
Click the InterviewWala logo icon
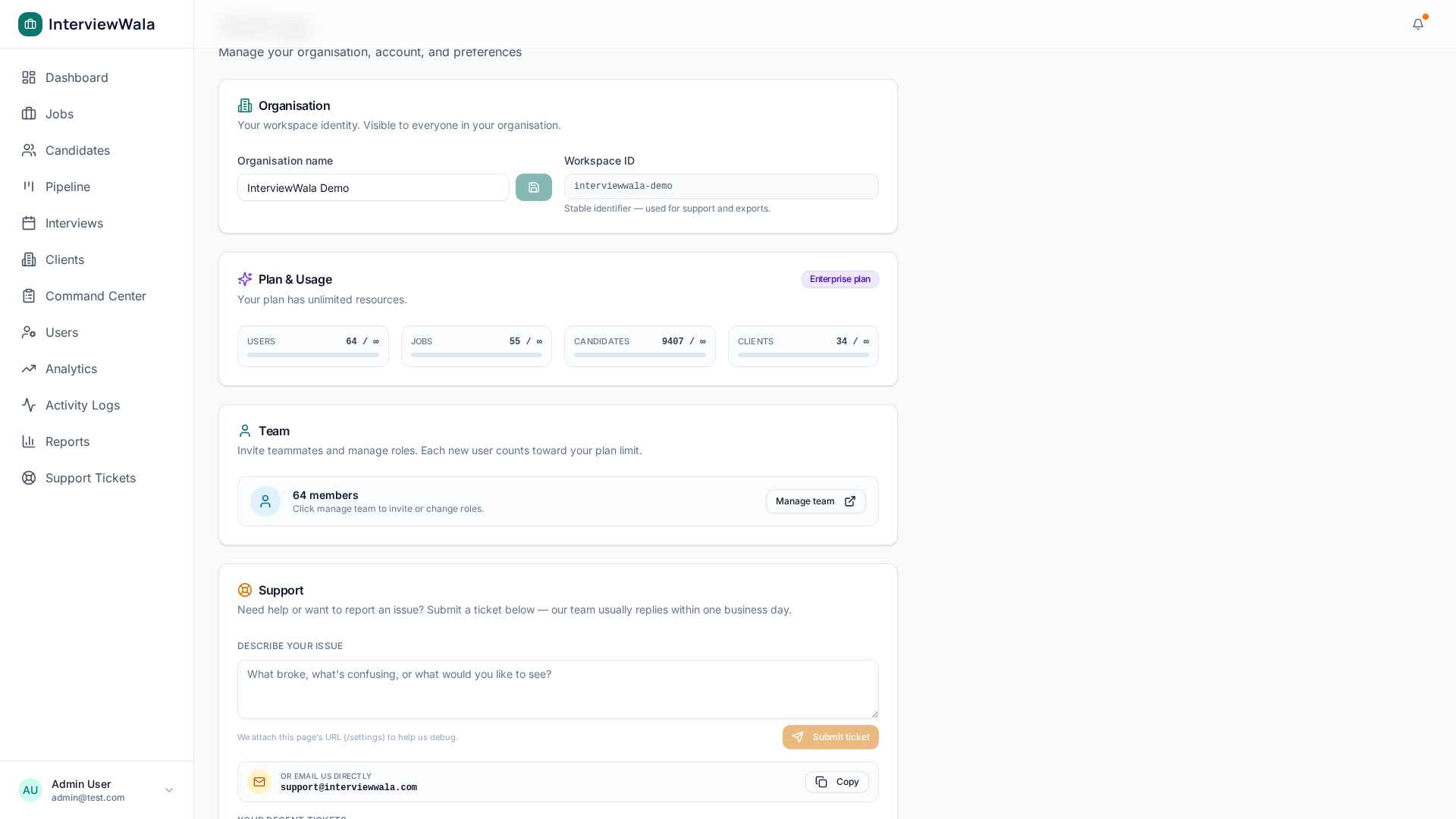coord(30,24)
